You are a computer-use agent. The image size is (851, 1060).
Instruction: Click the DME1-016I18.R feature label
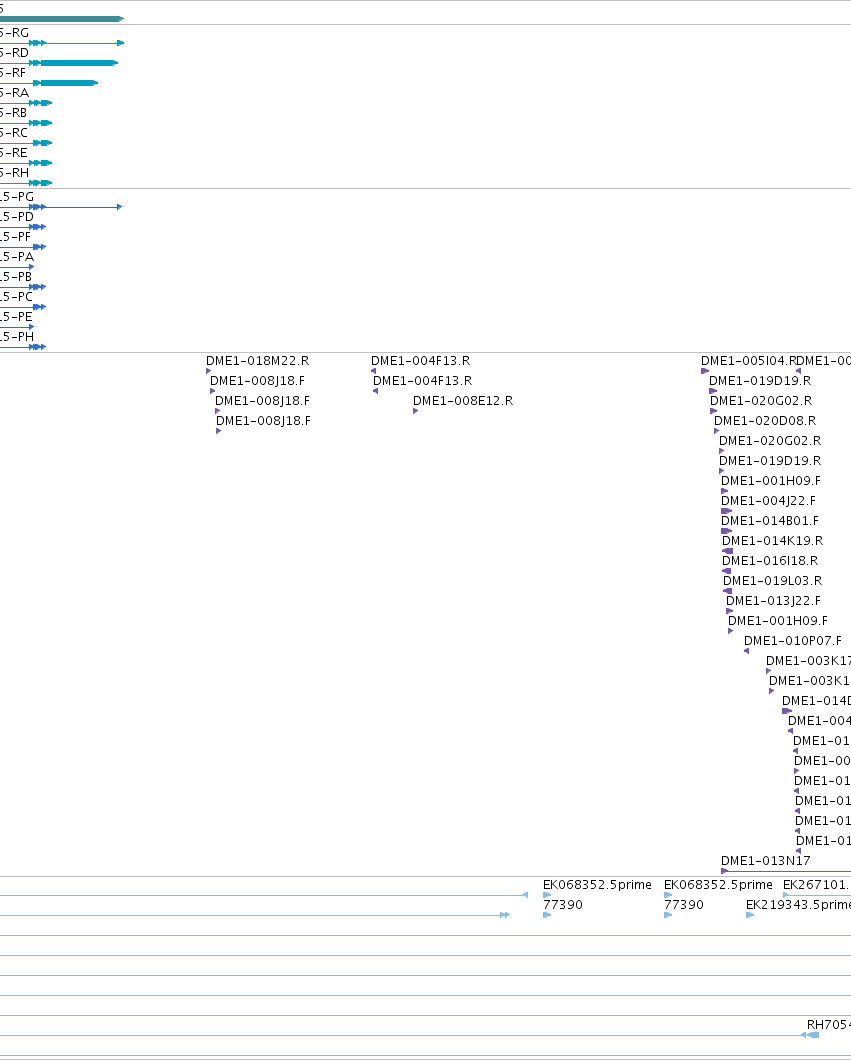coord(770,560)
